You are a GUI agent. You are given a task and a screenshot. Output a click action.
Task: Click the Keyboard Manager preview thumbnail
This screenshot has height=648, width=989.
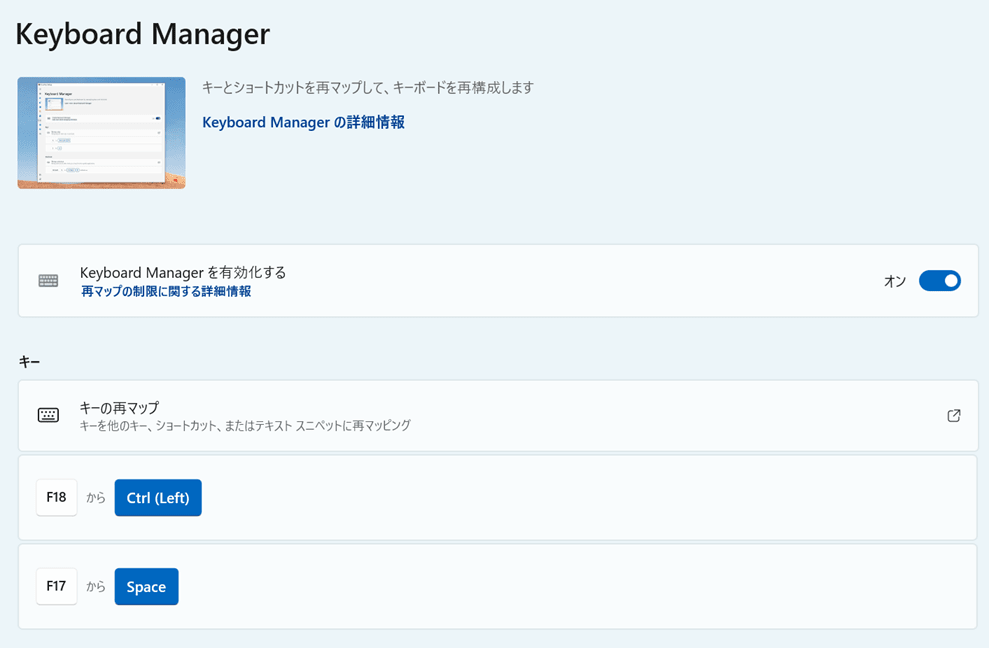click(102, 133)
